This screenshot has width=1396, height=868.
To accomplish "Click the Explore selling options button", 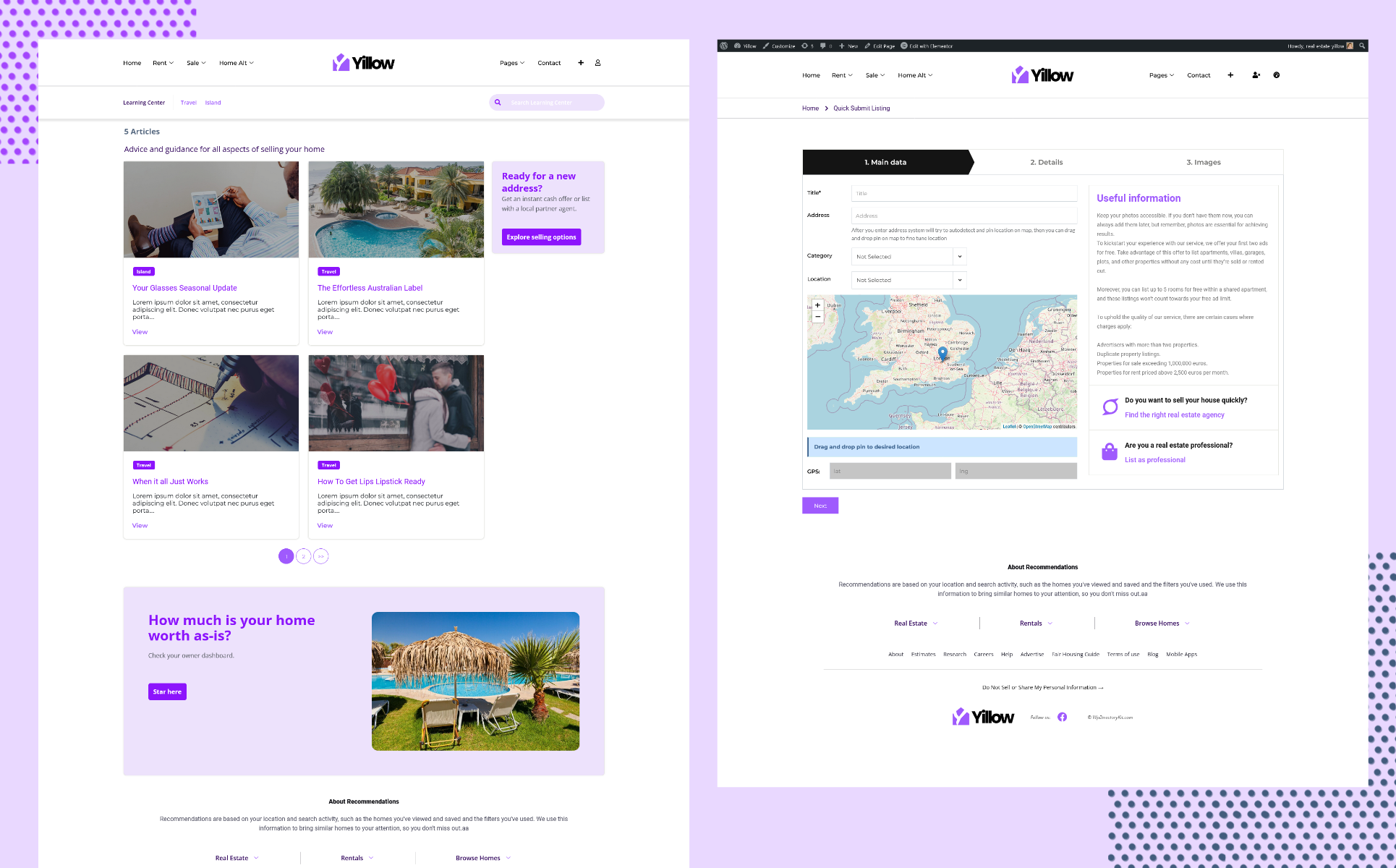I will pyautogui.click(x=541, y=237).
